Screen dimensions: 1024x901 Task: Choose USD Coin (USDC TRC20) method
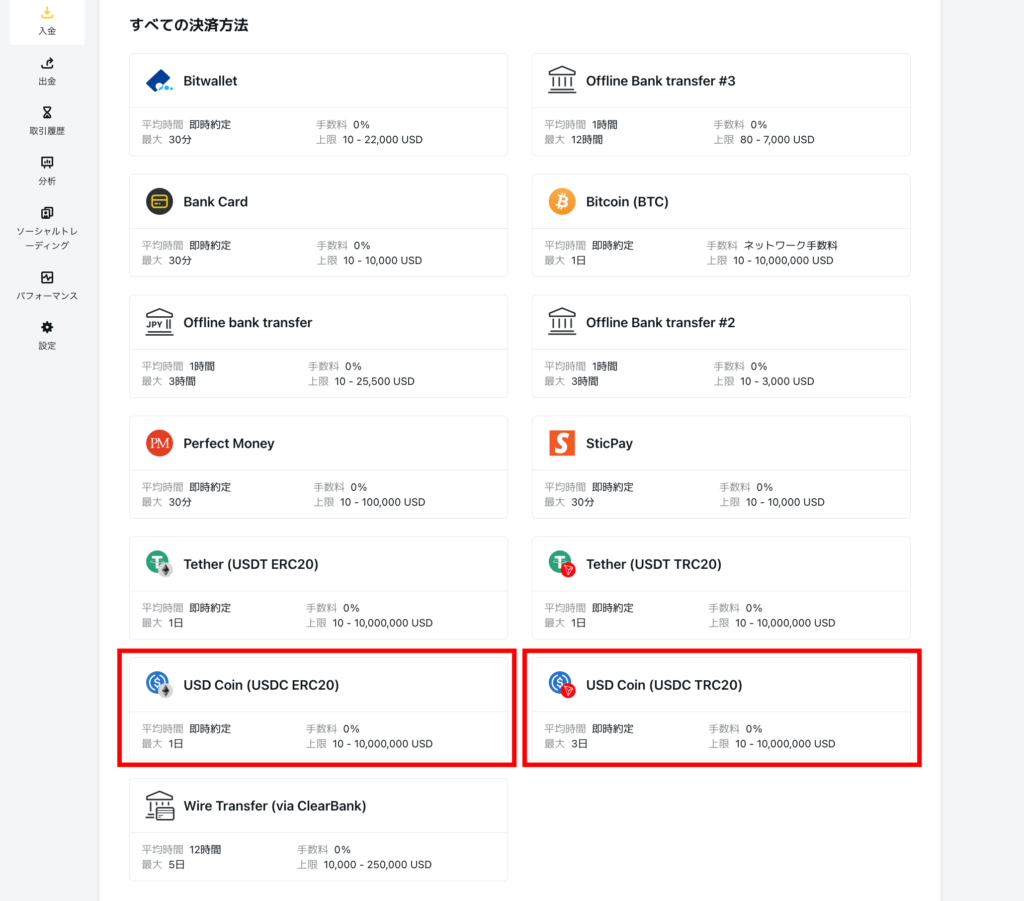tap(721, 708)
